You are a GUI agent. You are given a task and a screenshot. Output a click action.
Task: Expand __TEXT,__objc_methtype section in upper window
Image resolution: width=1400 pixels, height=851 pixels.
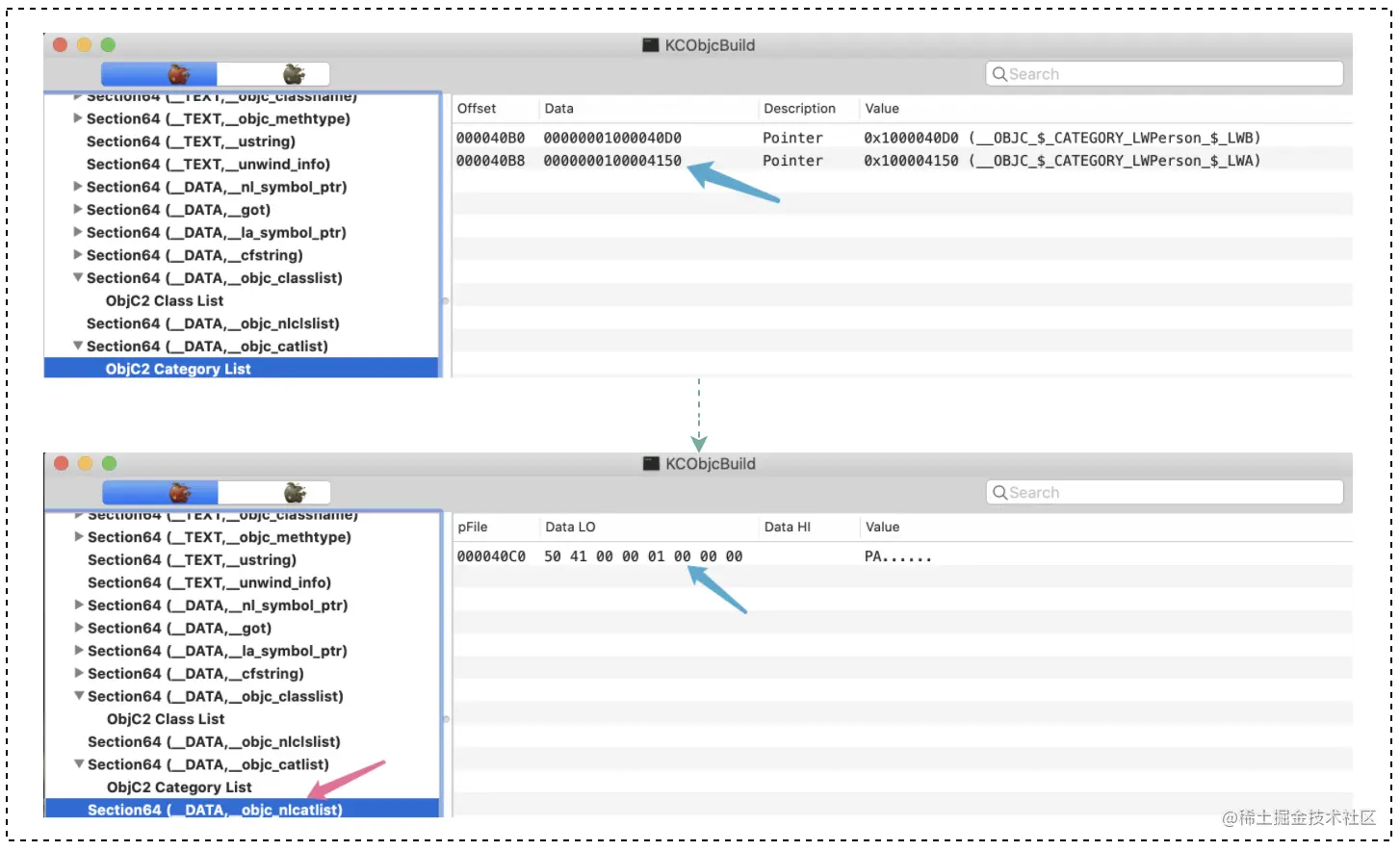click(78, 118)
